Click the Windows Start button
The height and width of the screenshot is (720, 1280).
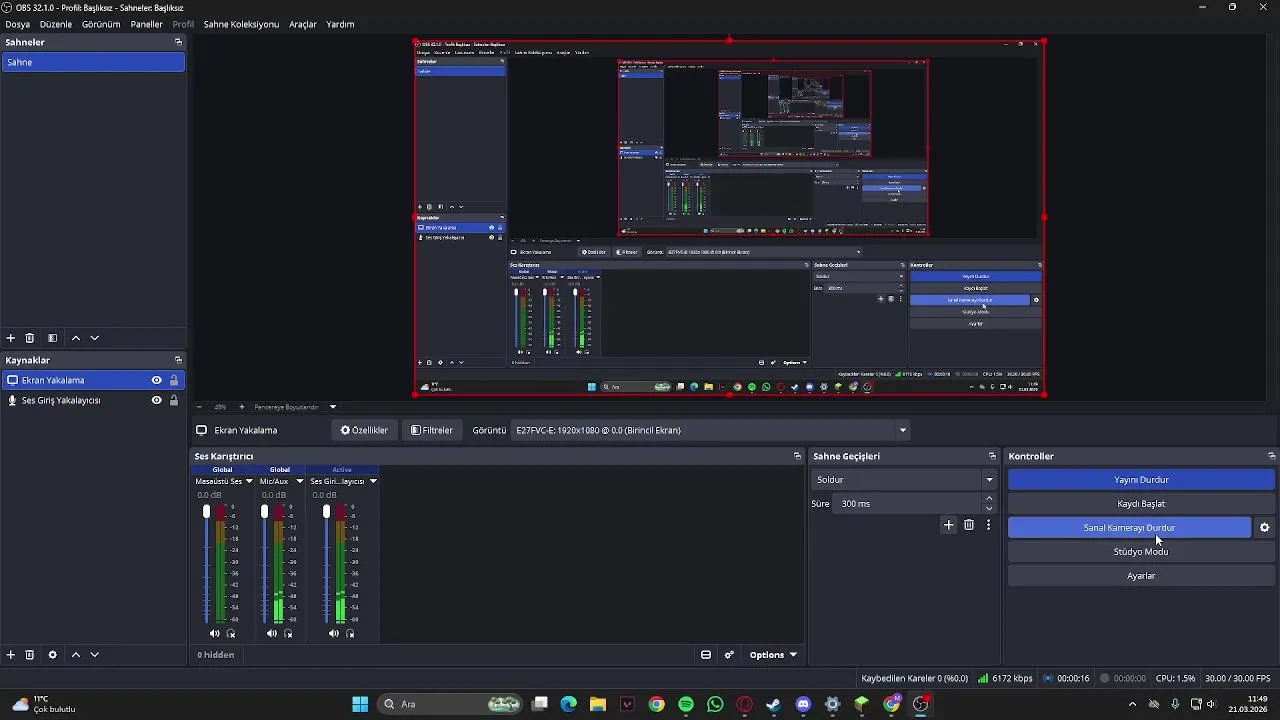[360, 704]
